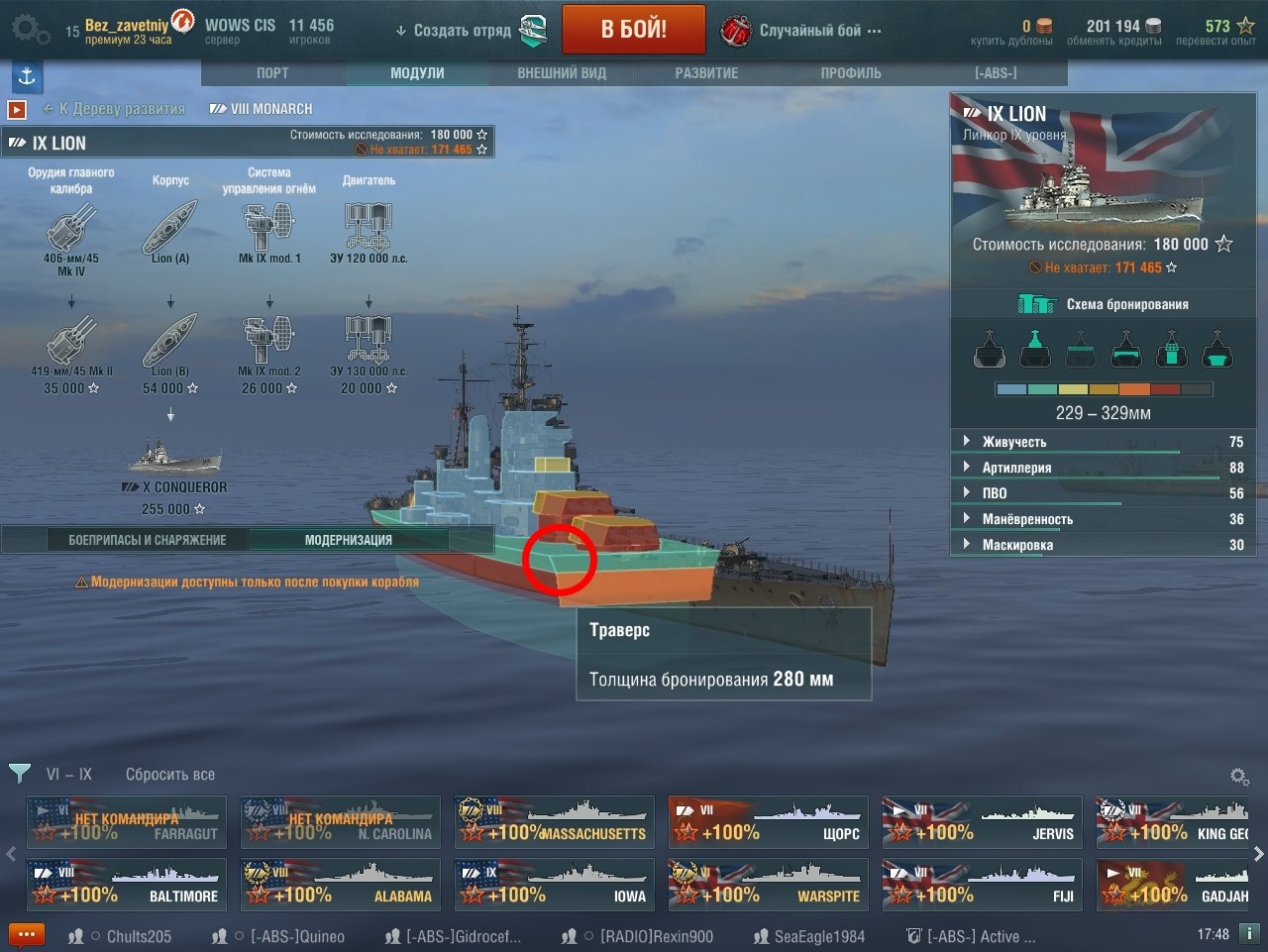This screenshot has height=952, width=1268.
Task: Click the В БОЙ! battle button
Action: [x=634, y=30]
